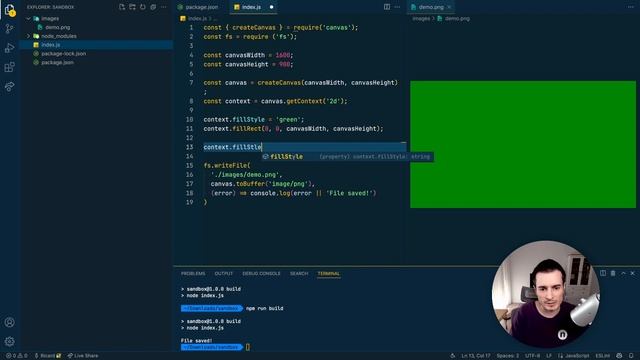Collapse the images folder

click(x=28, y=18)
